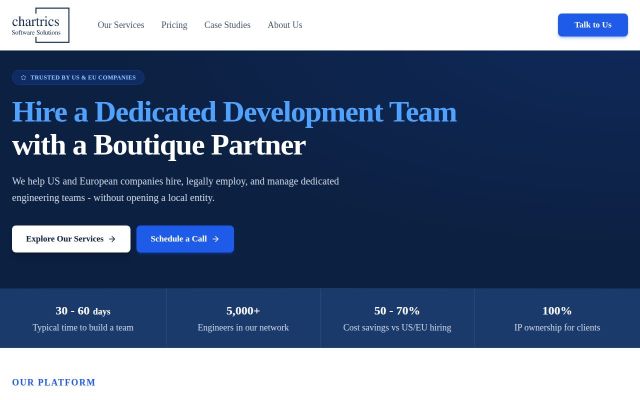Click the Schedule a Call button
This screenshot has height=400, width=640.
(185, 239)
